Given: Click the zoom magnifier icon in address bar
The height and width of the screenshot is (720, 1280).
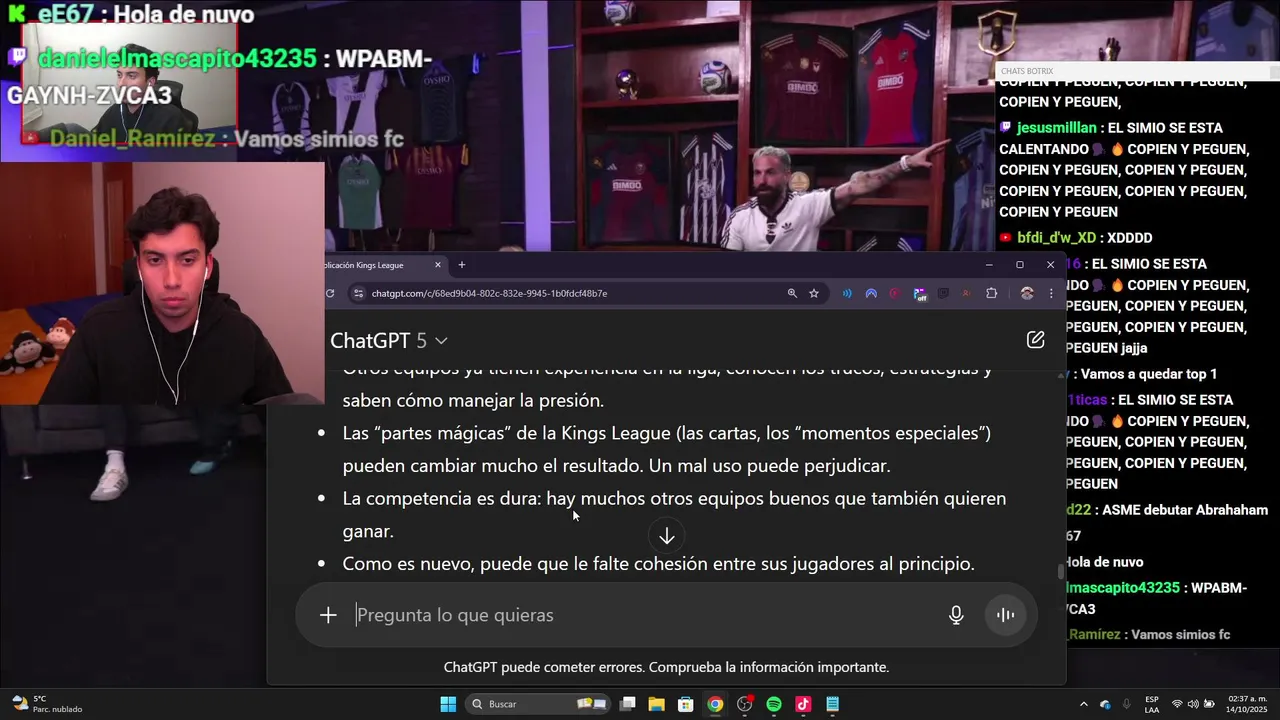Looking at the screenshot, I should point(792,293).
